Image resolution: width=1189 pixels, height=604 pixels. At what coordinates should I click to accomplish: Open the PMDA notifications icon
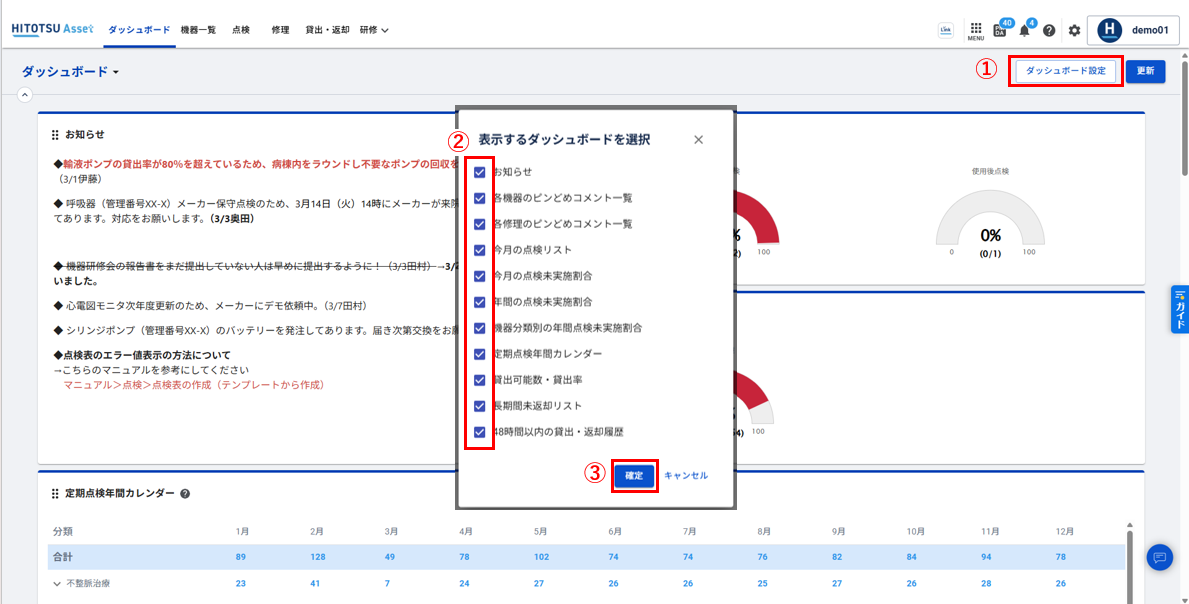click(1000, 31)
